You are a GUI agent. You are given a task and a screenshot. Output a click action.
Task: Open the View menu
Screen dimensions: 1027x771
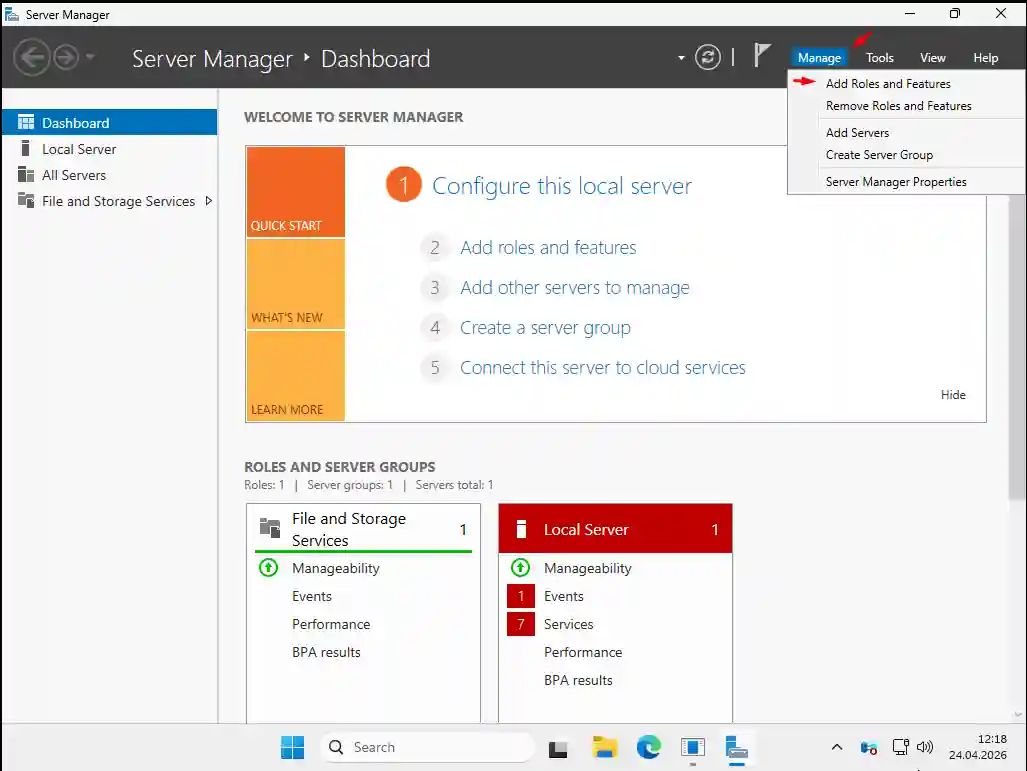click(933, 58)
